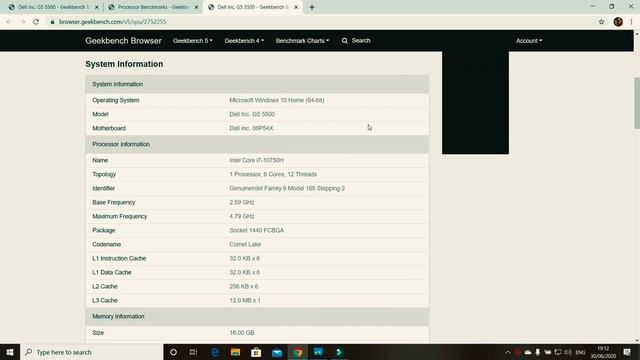Screen dimensions: 640x360
Task: Click the browser forward arrow
Action: tap(22, 22)
